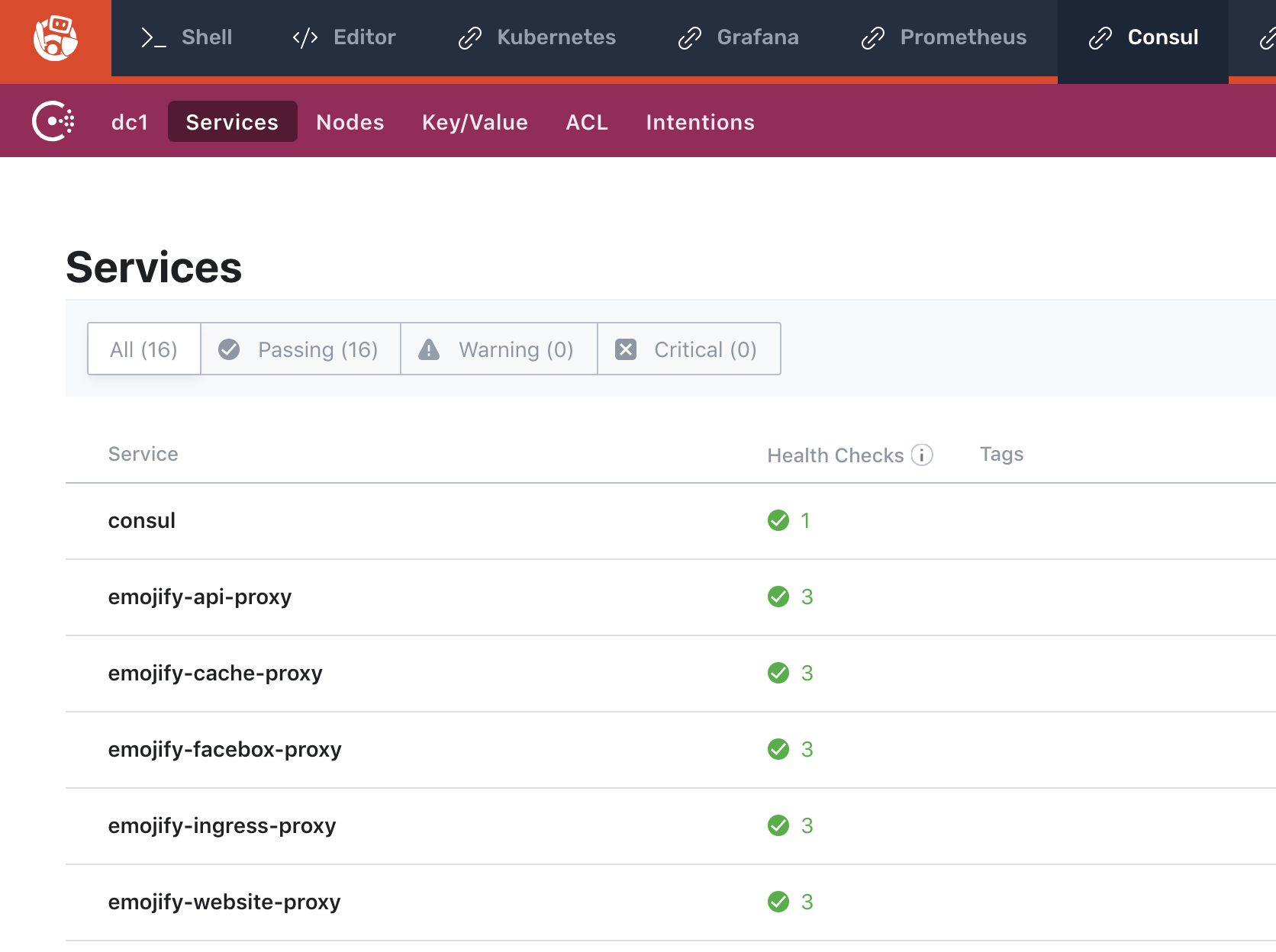The image size is (1276, 952).
Task: Click the Service column header
Action: (143, 454)
